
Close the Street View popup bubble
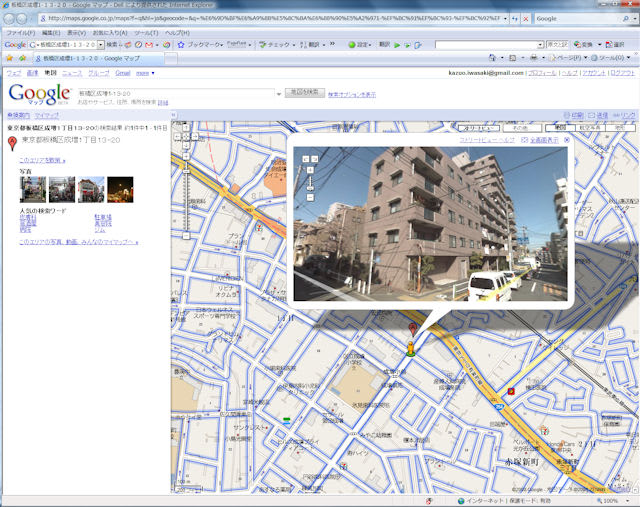coord(567,140)
